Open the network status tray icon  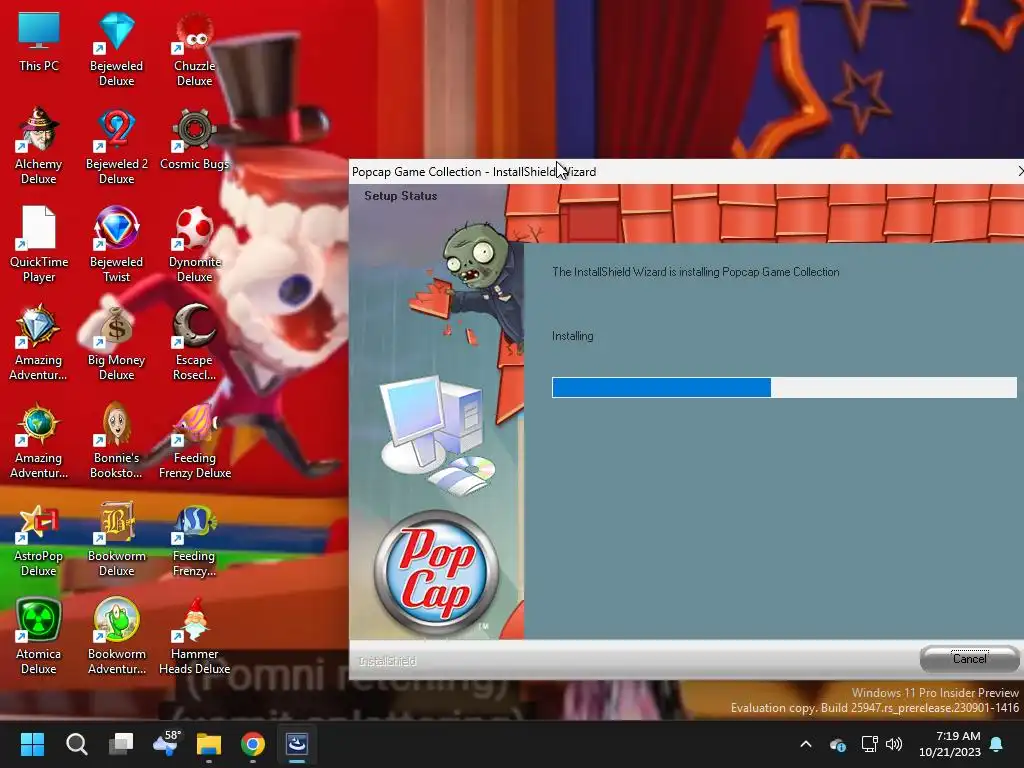pyautogui.click(x=869, y=744)
